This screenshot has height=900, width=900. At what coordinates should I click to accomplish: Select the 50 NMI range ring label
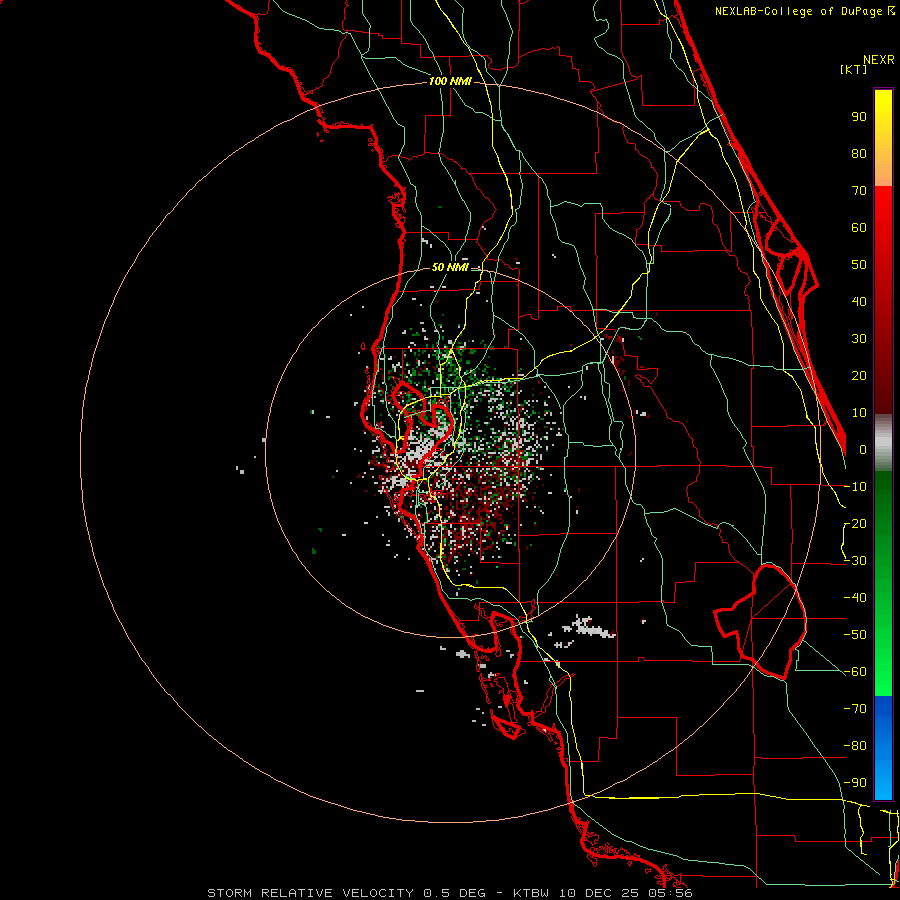450,267
